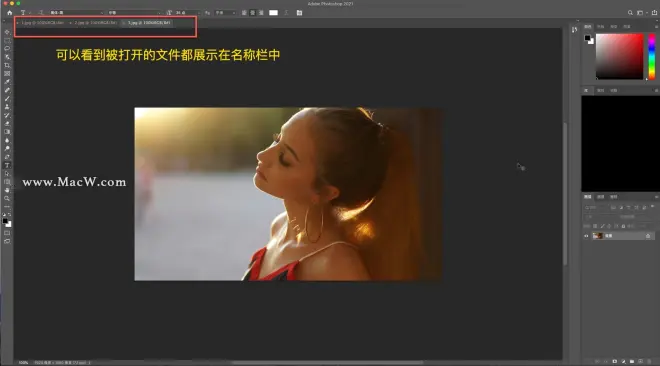Select the Rectangle shape tool
Screen dimensions: 660x366
click(x=7, y=182)
